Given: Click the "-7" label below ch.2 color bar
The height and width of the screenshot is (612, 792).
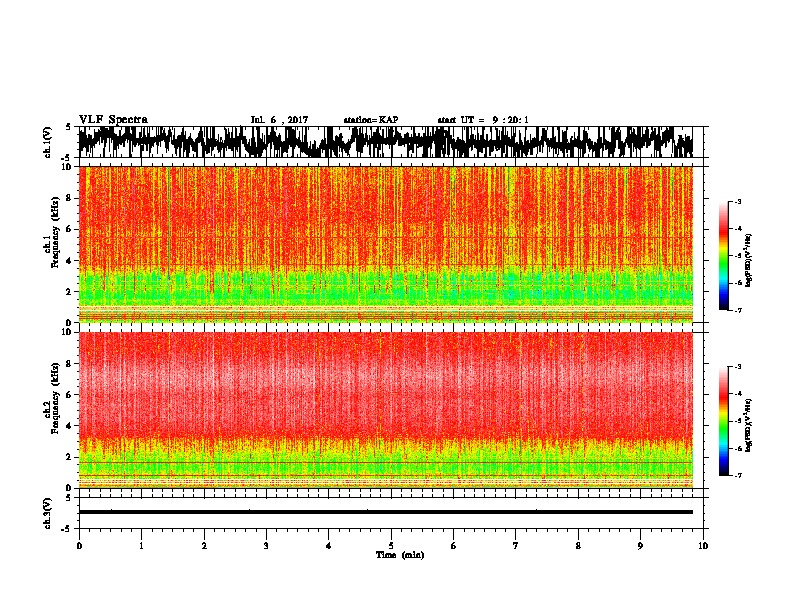Looking at the screenshot, I should click(738, 475).
